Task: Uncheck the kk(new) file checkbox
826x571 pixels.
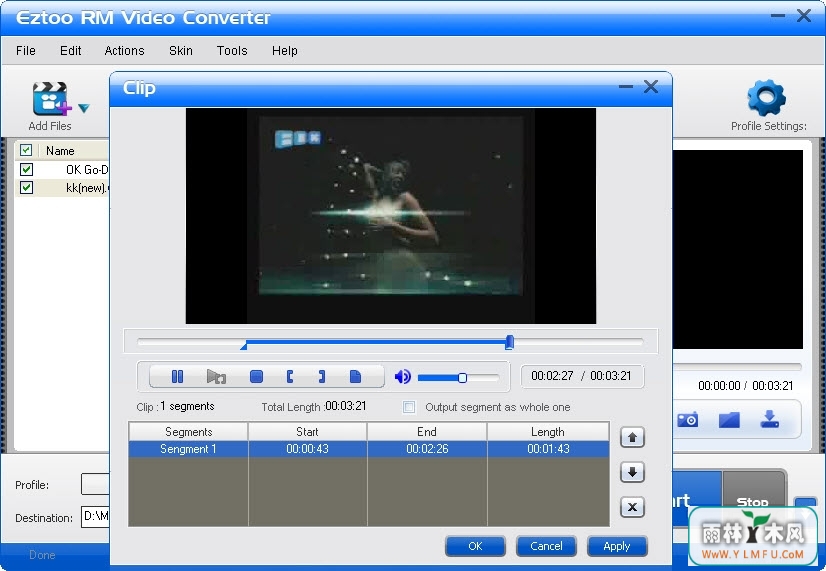Action: 26,188
